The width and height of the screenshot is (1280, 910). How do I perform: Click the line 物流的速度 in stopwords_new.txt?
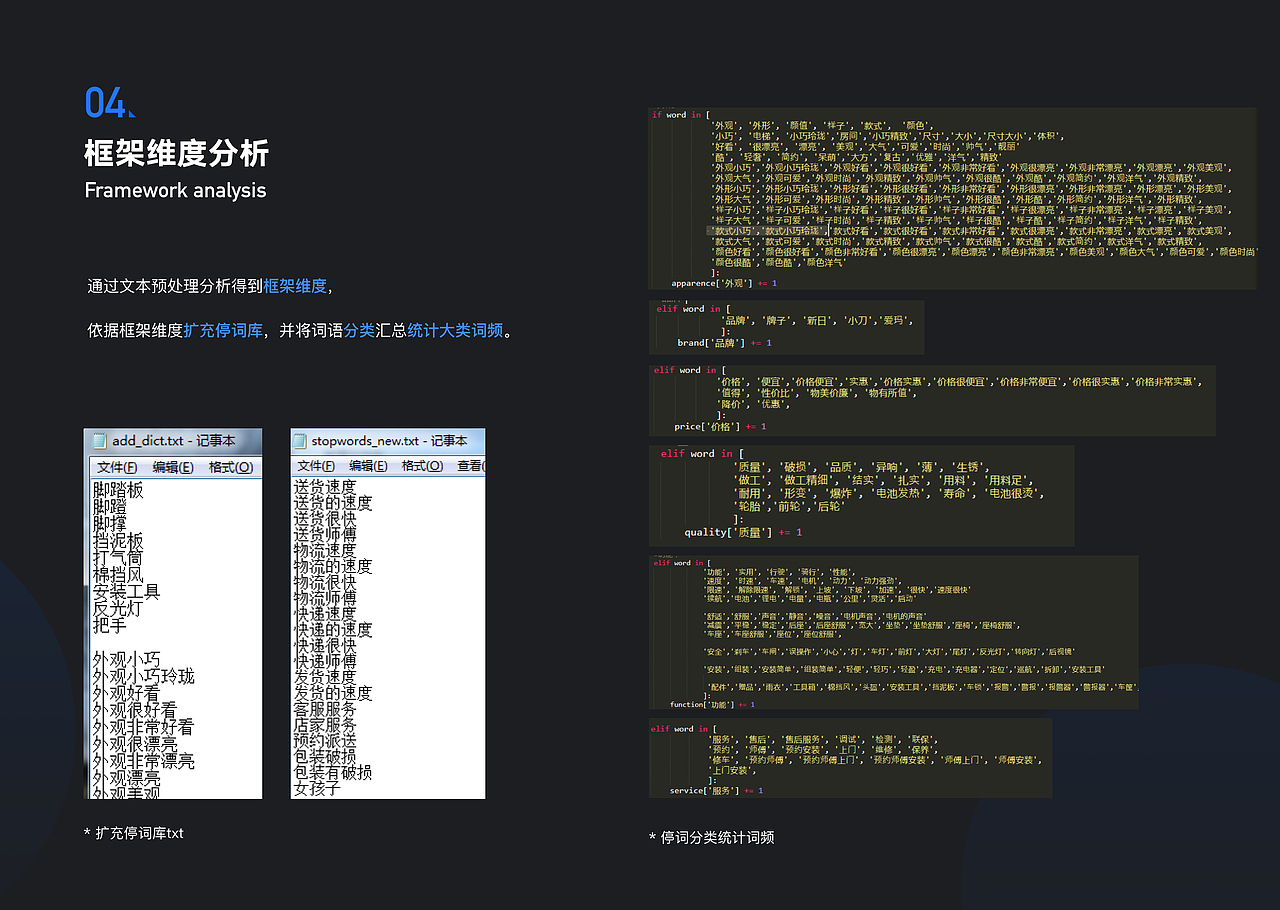(332, 566)
